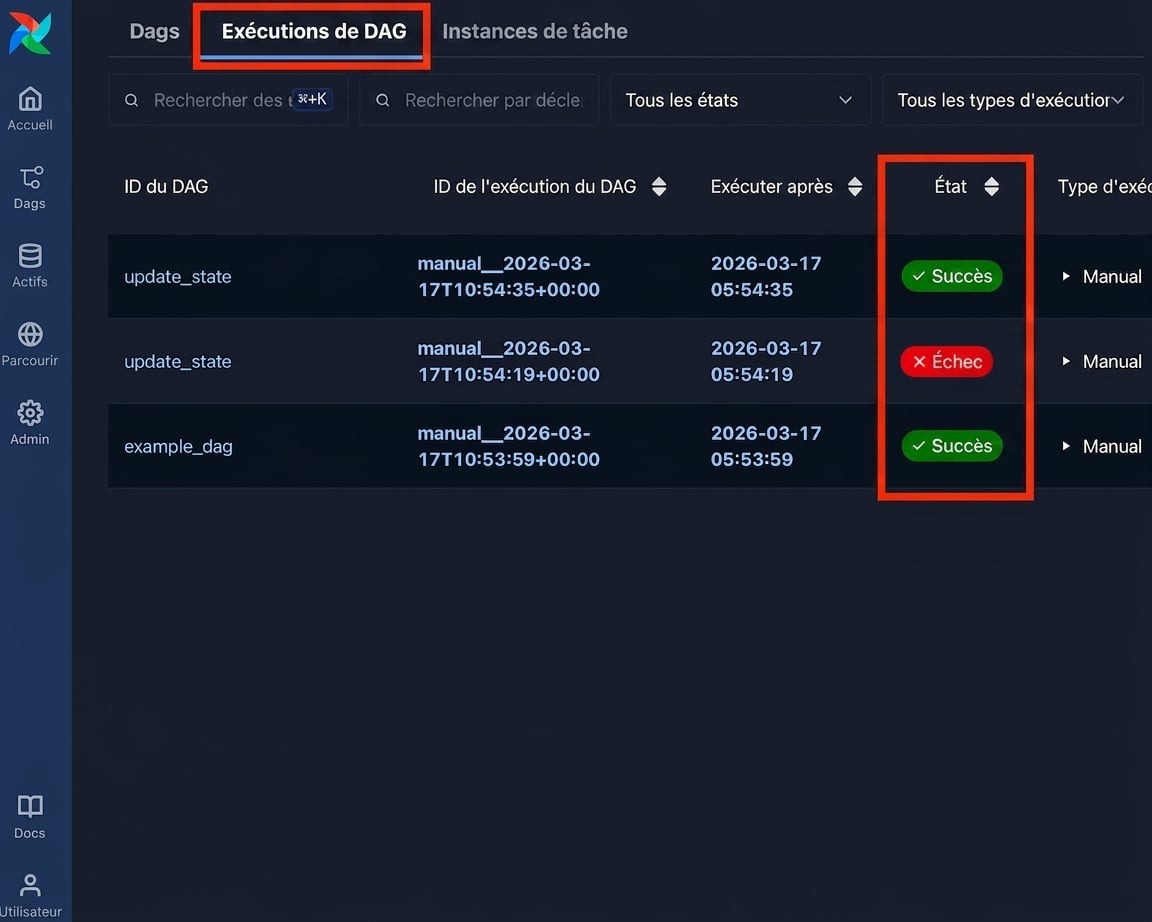Open run manual__2026-03-17T10:54:19+00:00
Image resolution: width=1152 pixels, height=922 pixels.
(x=508, y=361)
